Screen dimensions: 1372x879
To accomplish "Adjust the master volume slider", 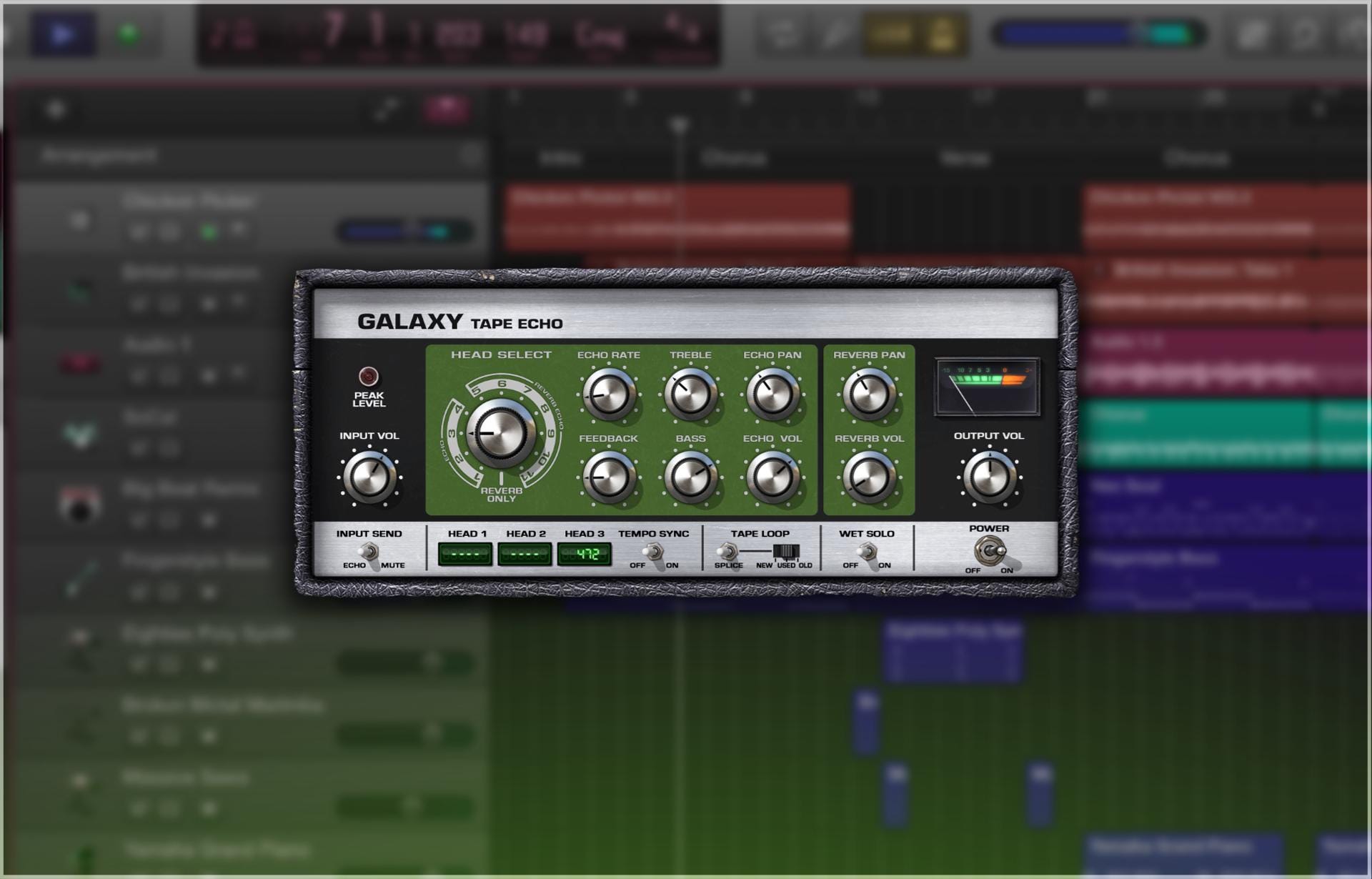I will 1098,34.
